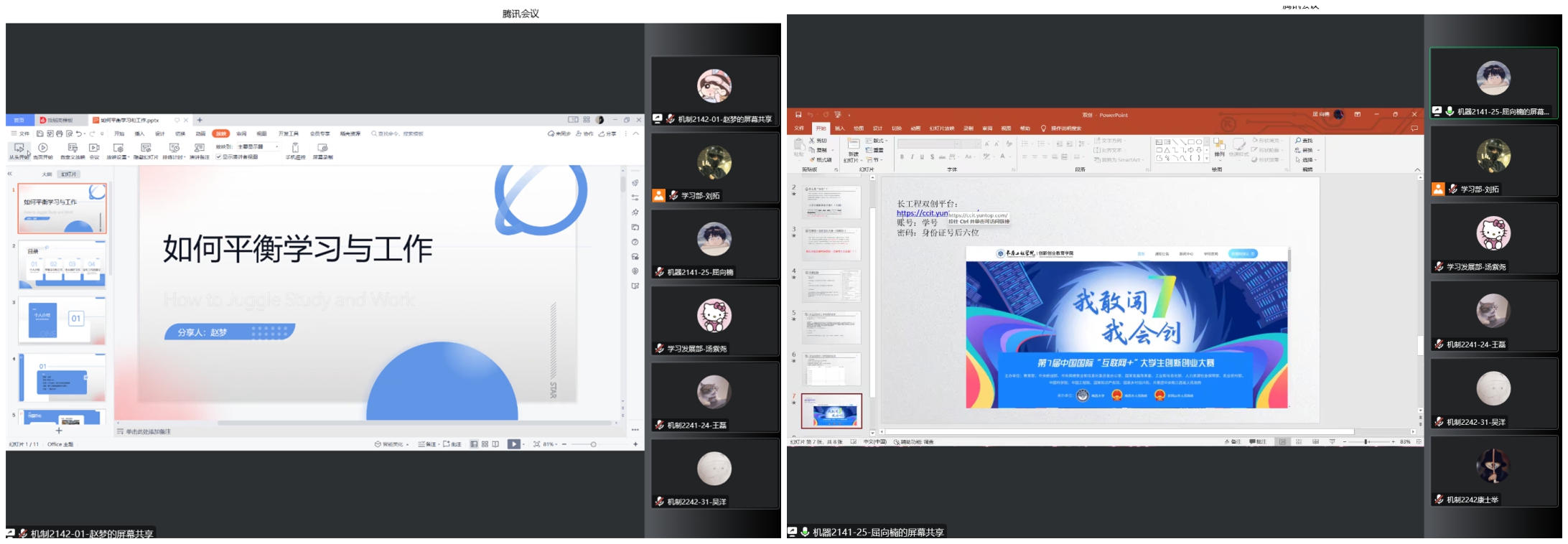Open the font name combo box in PowerPoint

click(930, 144)
